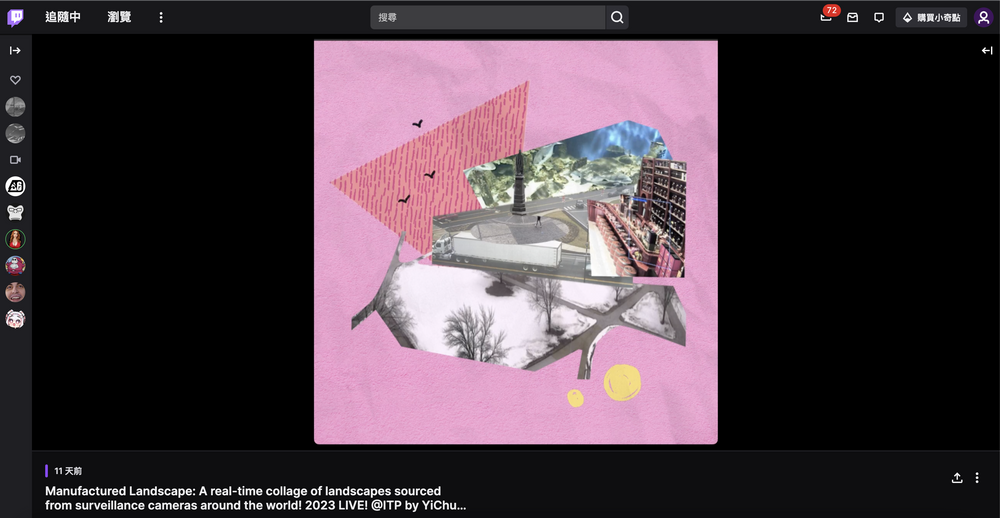
Task: Focus the 搜尋 search field
Action: pos(488,17)
